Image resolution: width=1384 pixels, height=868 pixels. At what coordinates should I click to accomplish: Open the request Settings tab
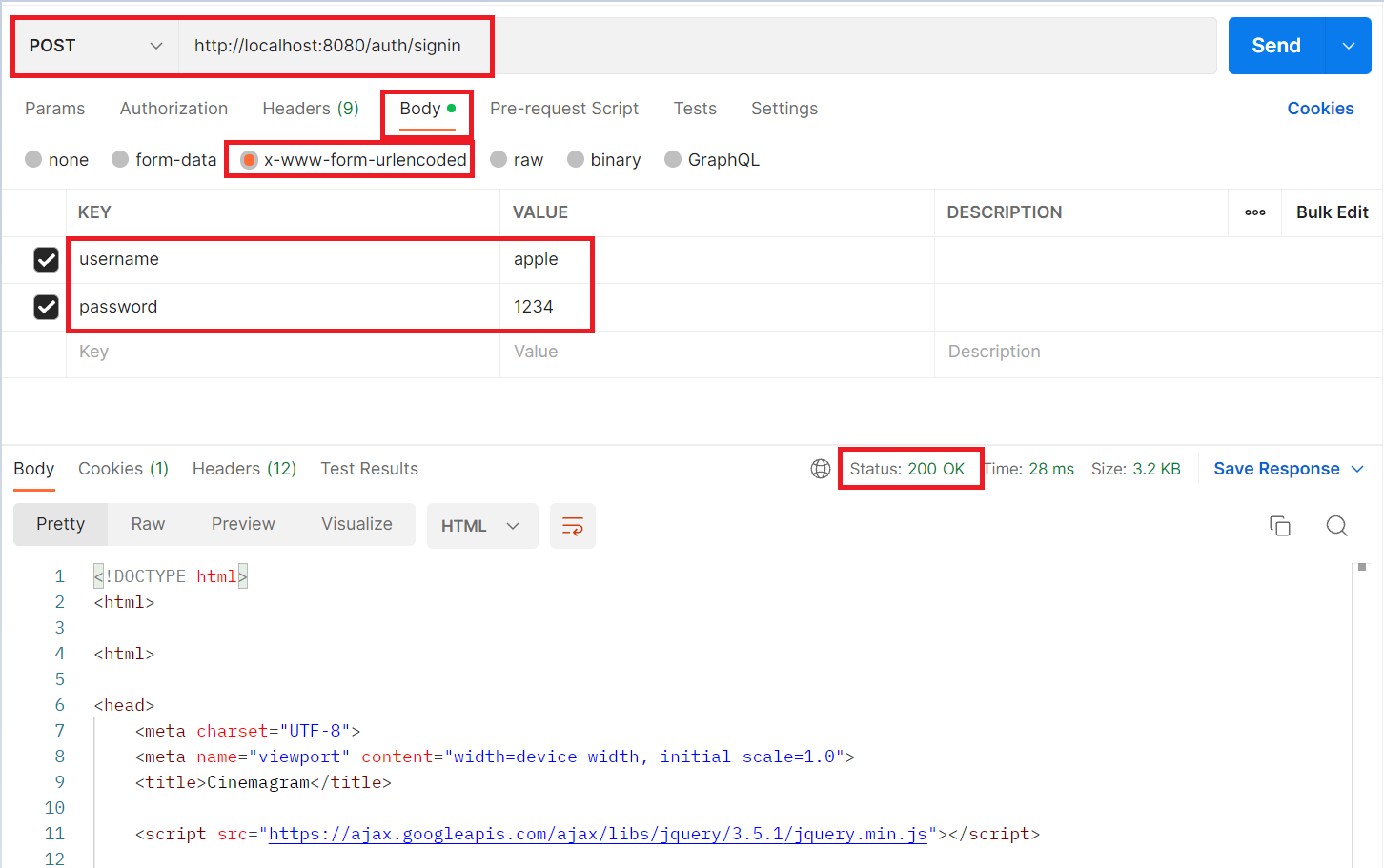(784, 109)
